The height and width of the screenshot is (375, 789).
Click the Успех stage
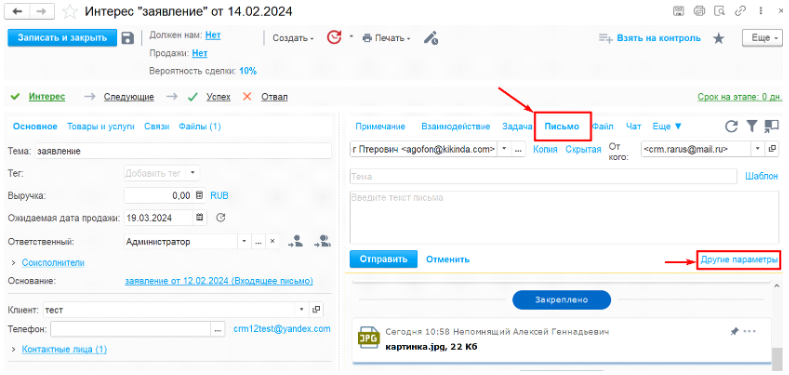coord(218,97)
